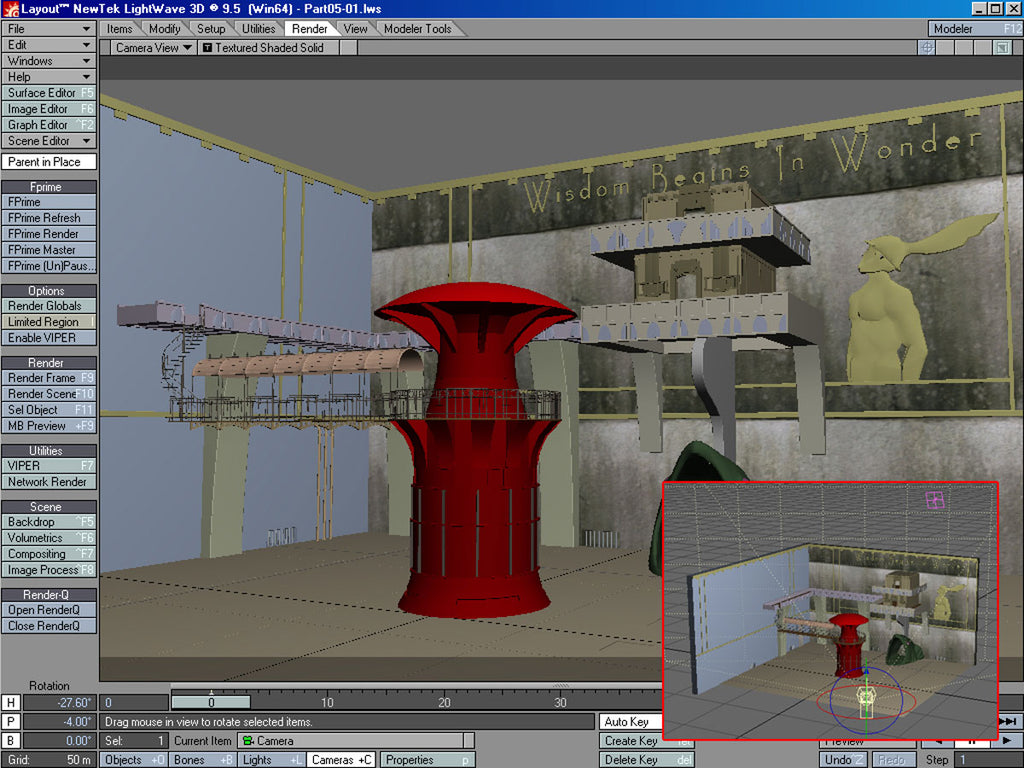Open the Camera View dropdown
The height and width of the screenshot is (768, 1024).
pyautogui.click(x=153, y=47)
